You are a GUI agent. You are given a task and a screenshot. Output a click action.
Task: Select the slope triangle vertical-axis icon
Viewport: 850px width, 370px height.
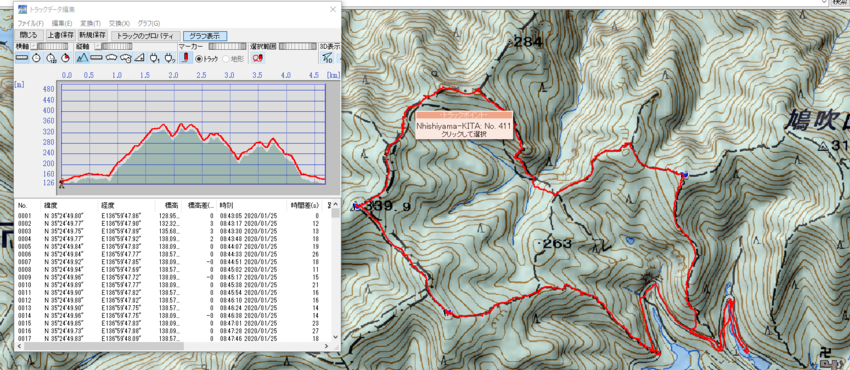coord(140,57)
